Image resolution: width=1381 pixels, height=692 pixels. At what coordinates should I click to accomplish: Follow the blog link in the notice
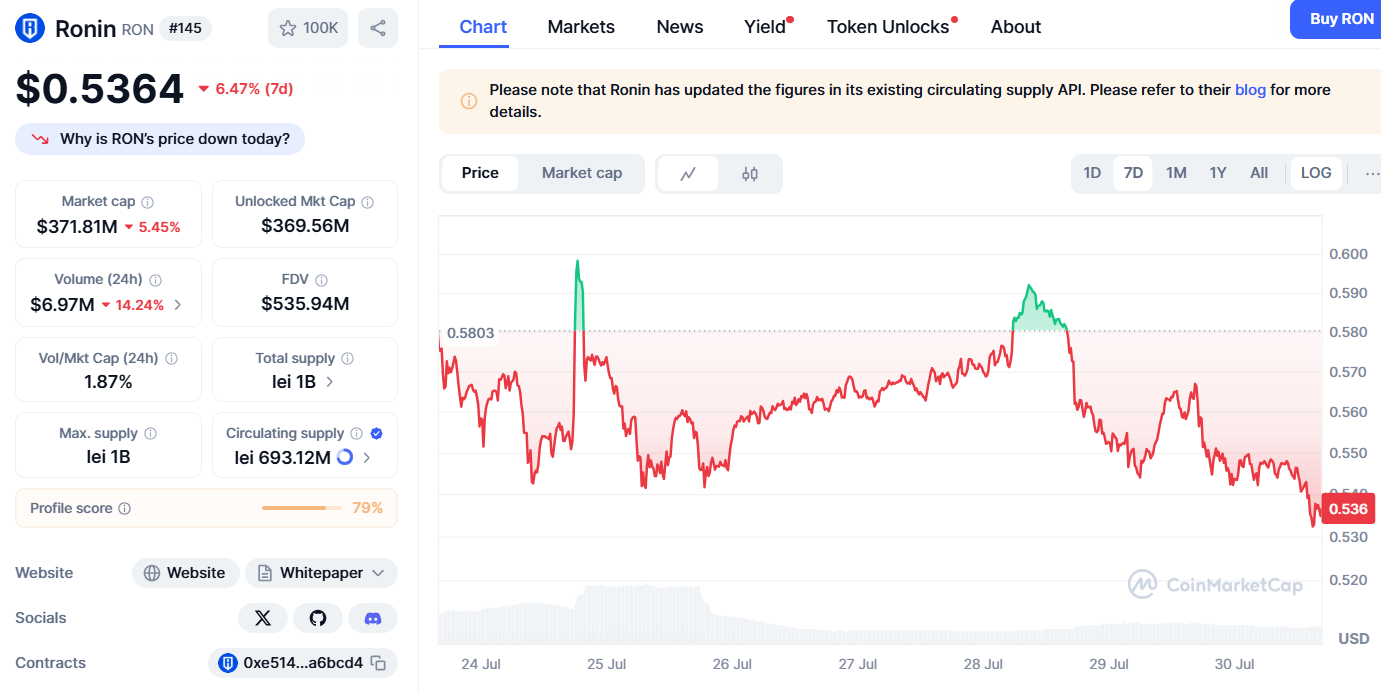[x=1250, y=90]
